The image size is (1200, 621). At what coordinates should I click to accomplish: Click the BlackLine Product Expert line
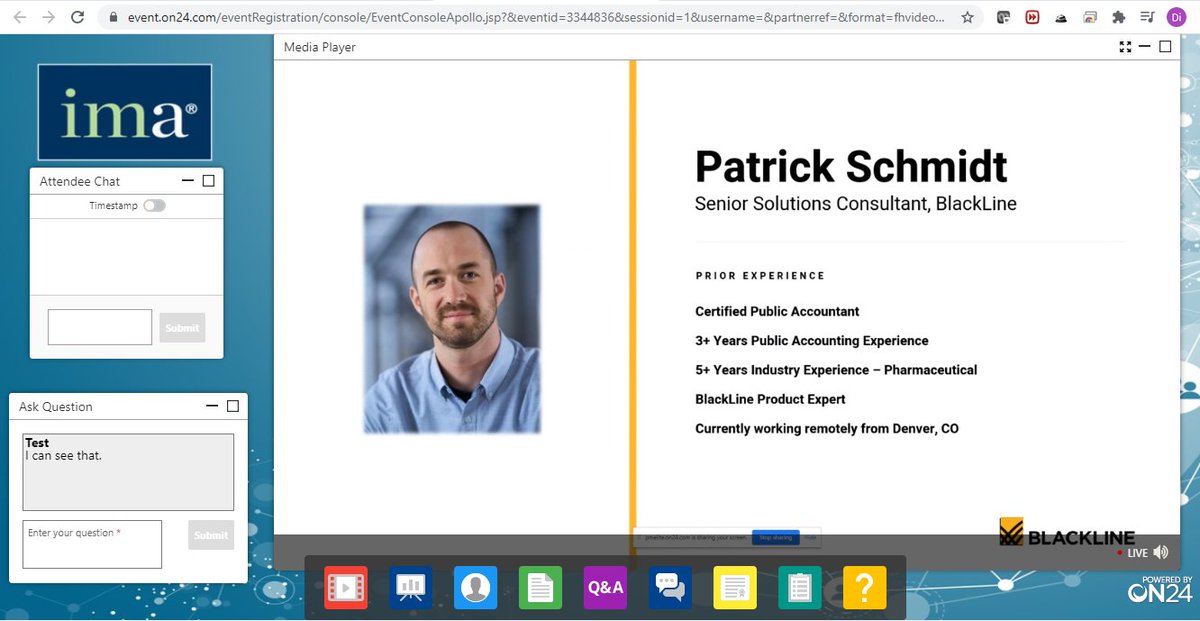[770, 399]
